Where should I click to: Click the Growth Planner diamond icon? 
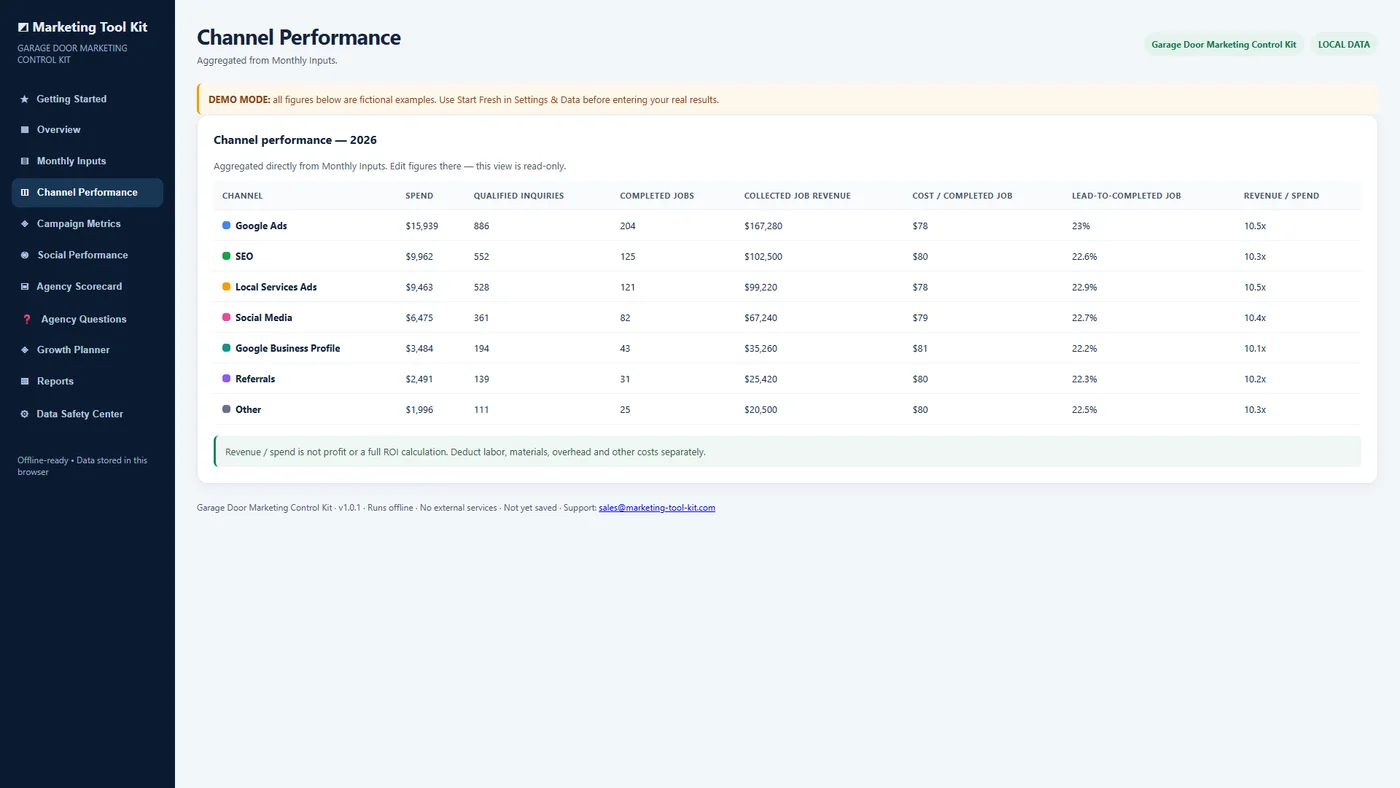click(24, 350)
